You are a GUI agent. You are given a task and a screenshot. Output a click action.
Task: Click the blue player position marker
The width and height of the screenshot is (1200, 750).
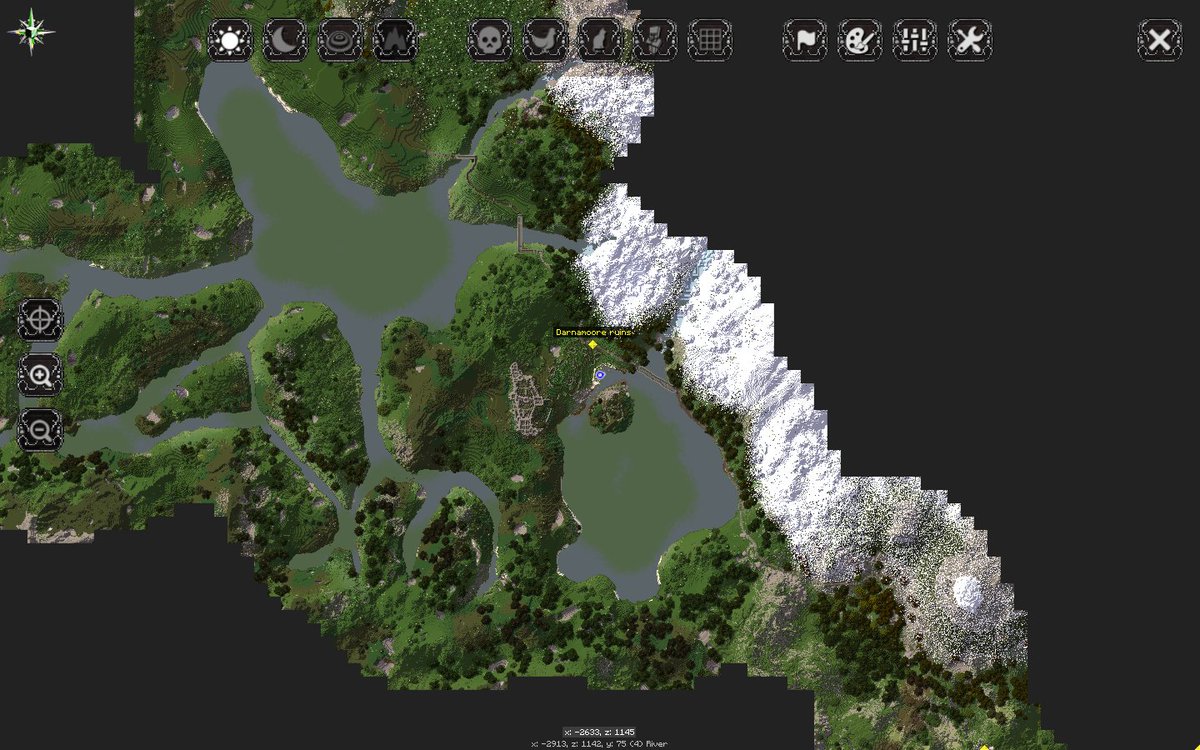point(600,375)
